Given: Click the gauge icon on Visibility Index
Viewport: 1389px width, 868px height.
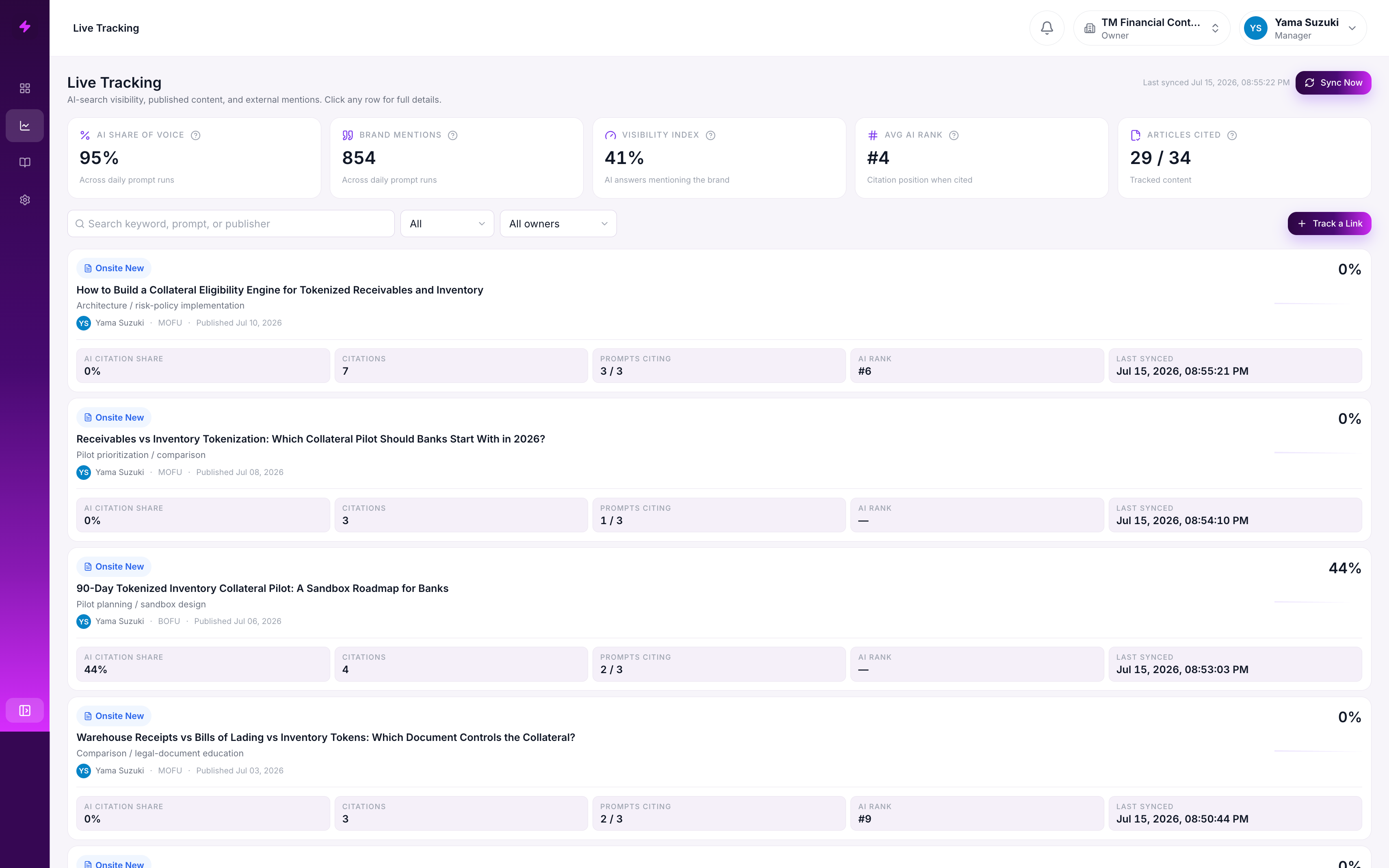Looking at the screenshot, I should coord(610,136).
